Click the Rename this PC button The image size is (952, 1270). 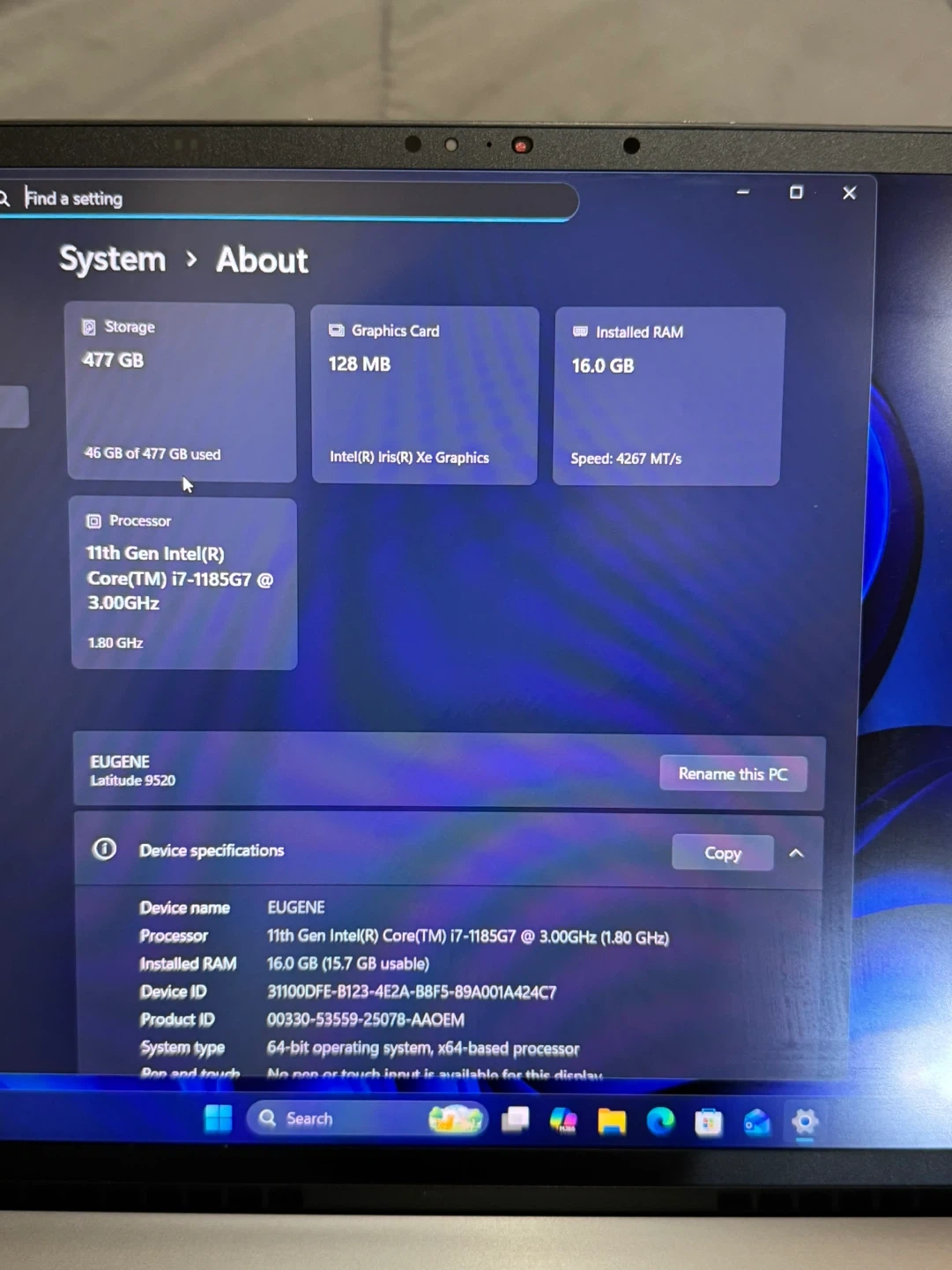point(733,773)
